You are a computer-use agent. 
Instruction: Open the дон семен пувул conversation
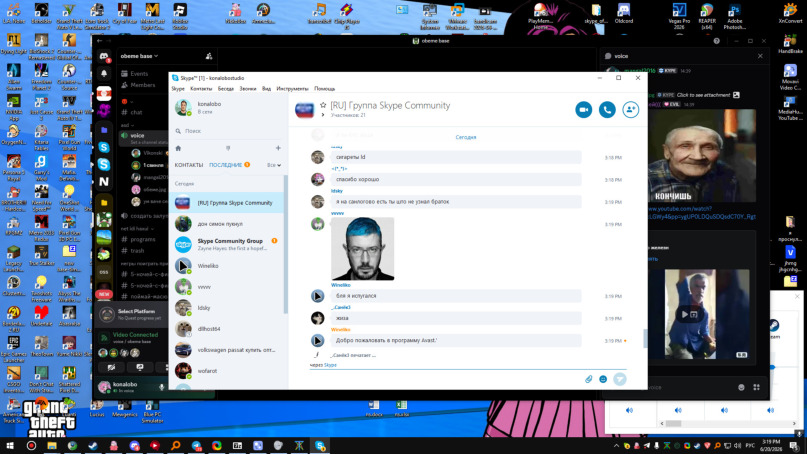pos(227,224)
